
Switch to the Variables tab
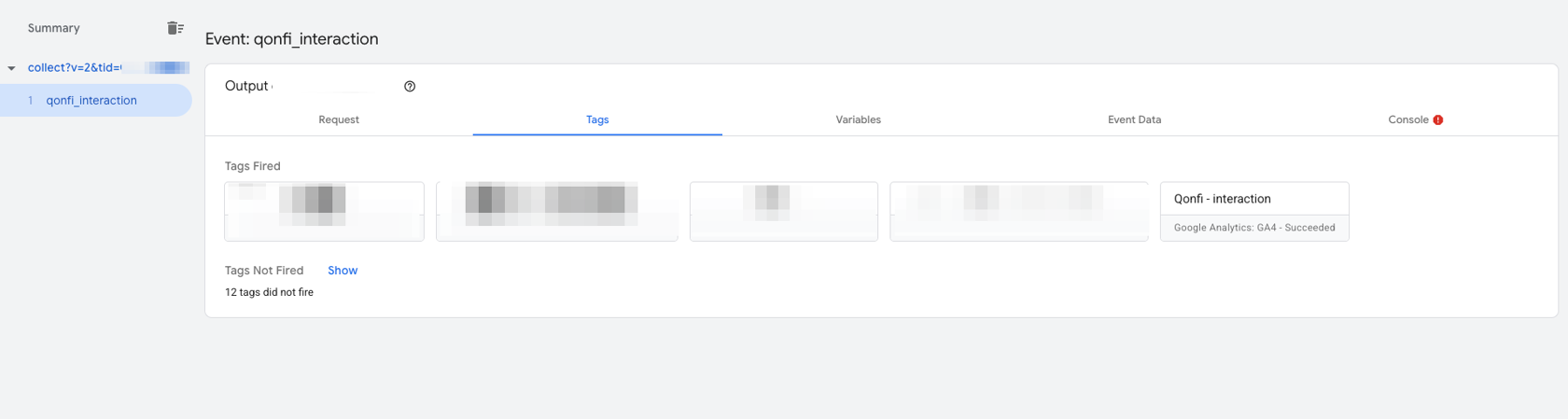point(858,119)
